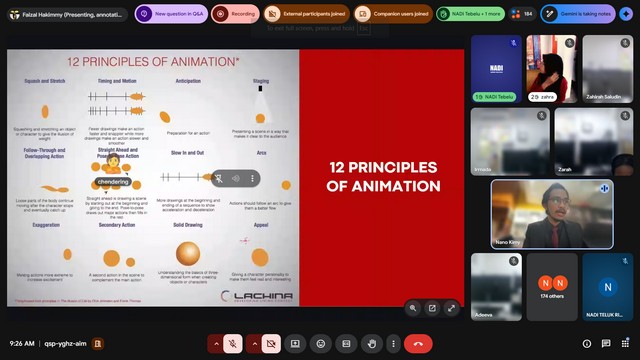Image resolution: width=640 pixels, height=360 pixels.
Task: Toggle the microphone mute button
Action: 233,344
